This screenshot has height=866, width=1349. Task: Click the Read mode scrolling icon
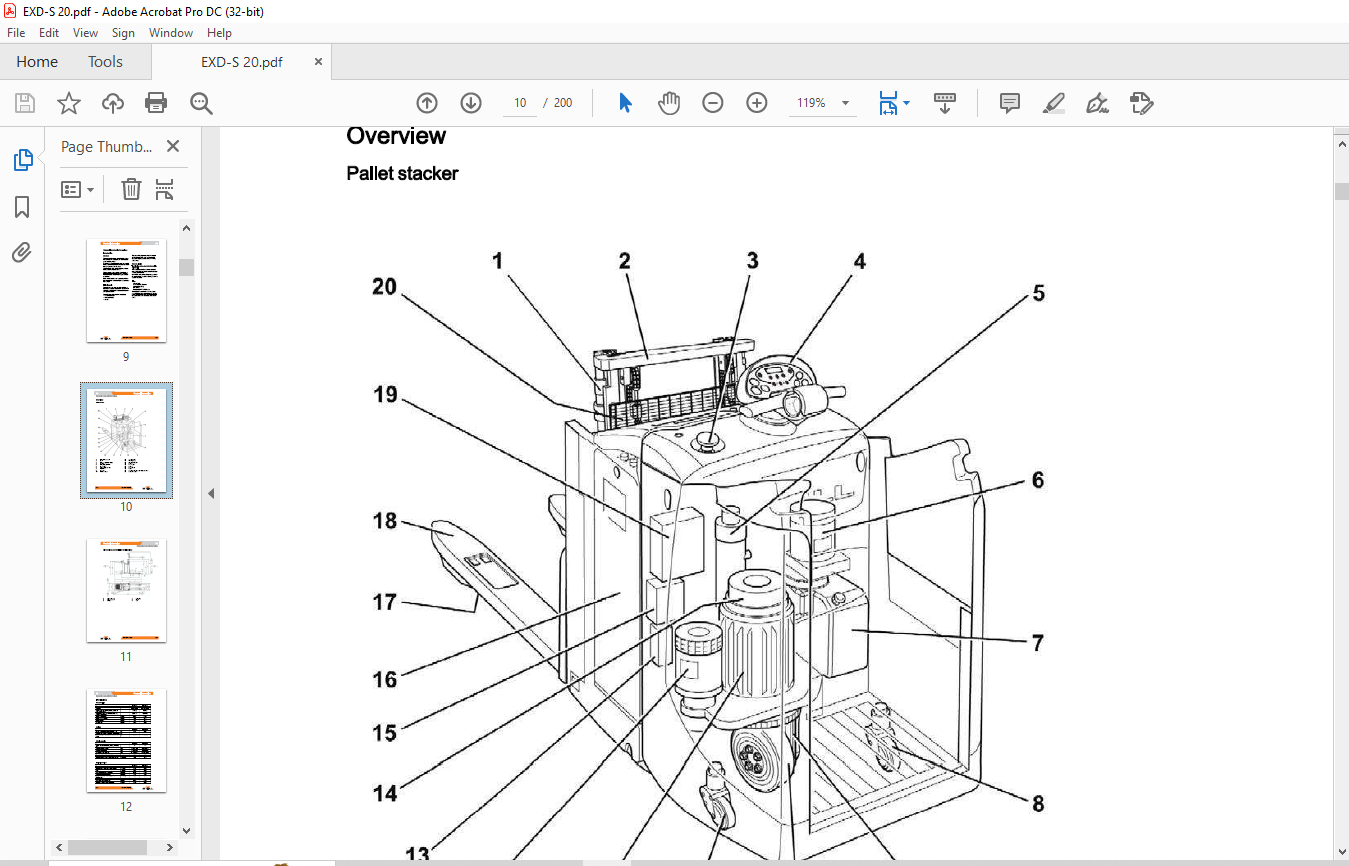click(945, 103)
